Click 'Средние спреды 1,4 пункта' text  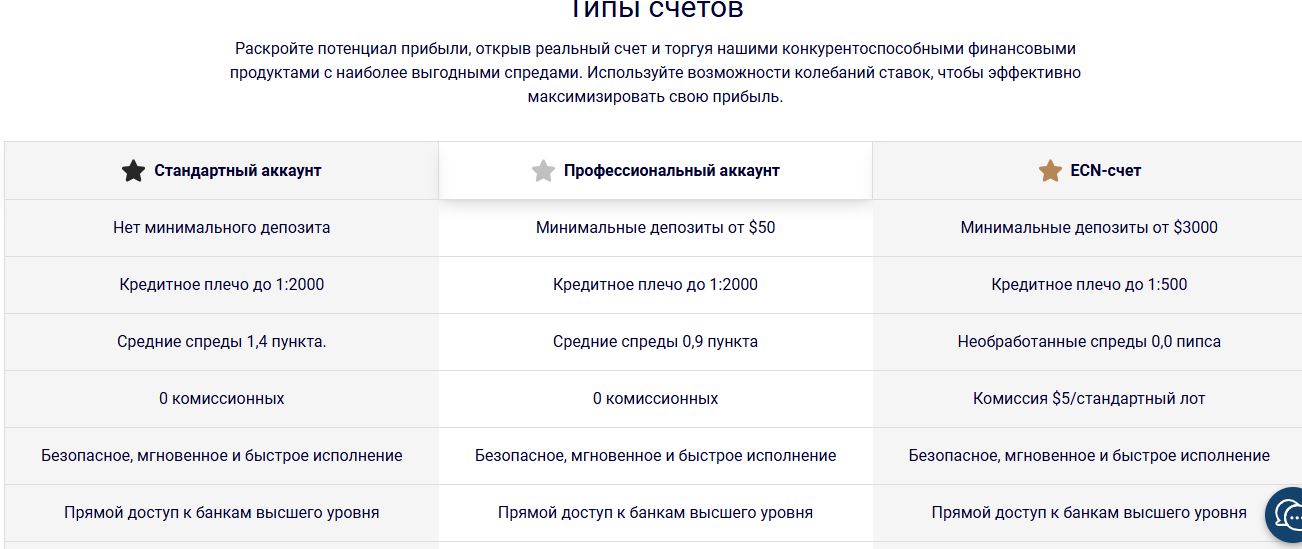221,342
